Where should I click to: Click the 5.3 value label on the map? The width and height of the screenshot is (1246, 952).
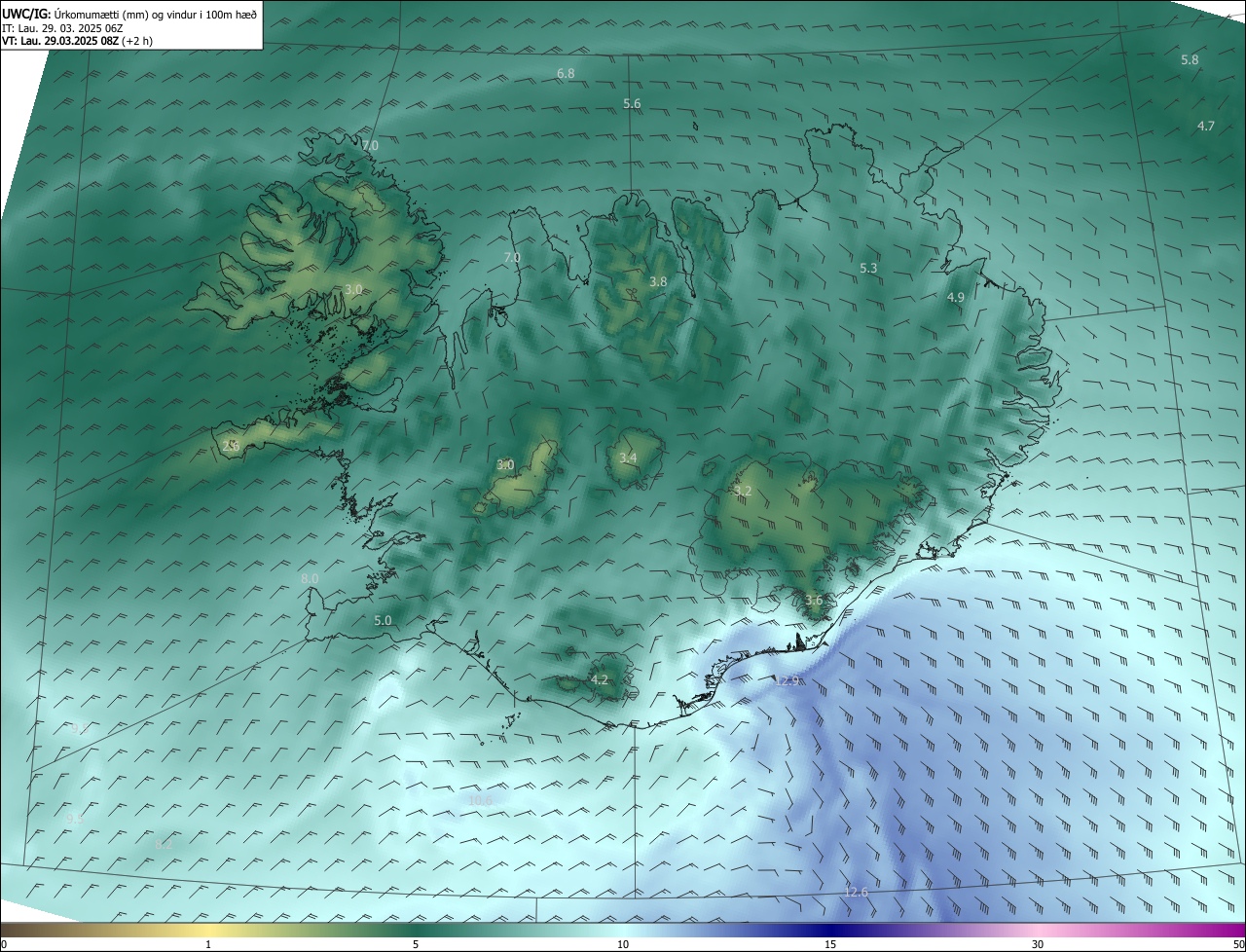point(868,268)
